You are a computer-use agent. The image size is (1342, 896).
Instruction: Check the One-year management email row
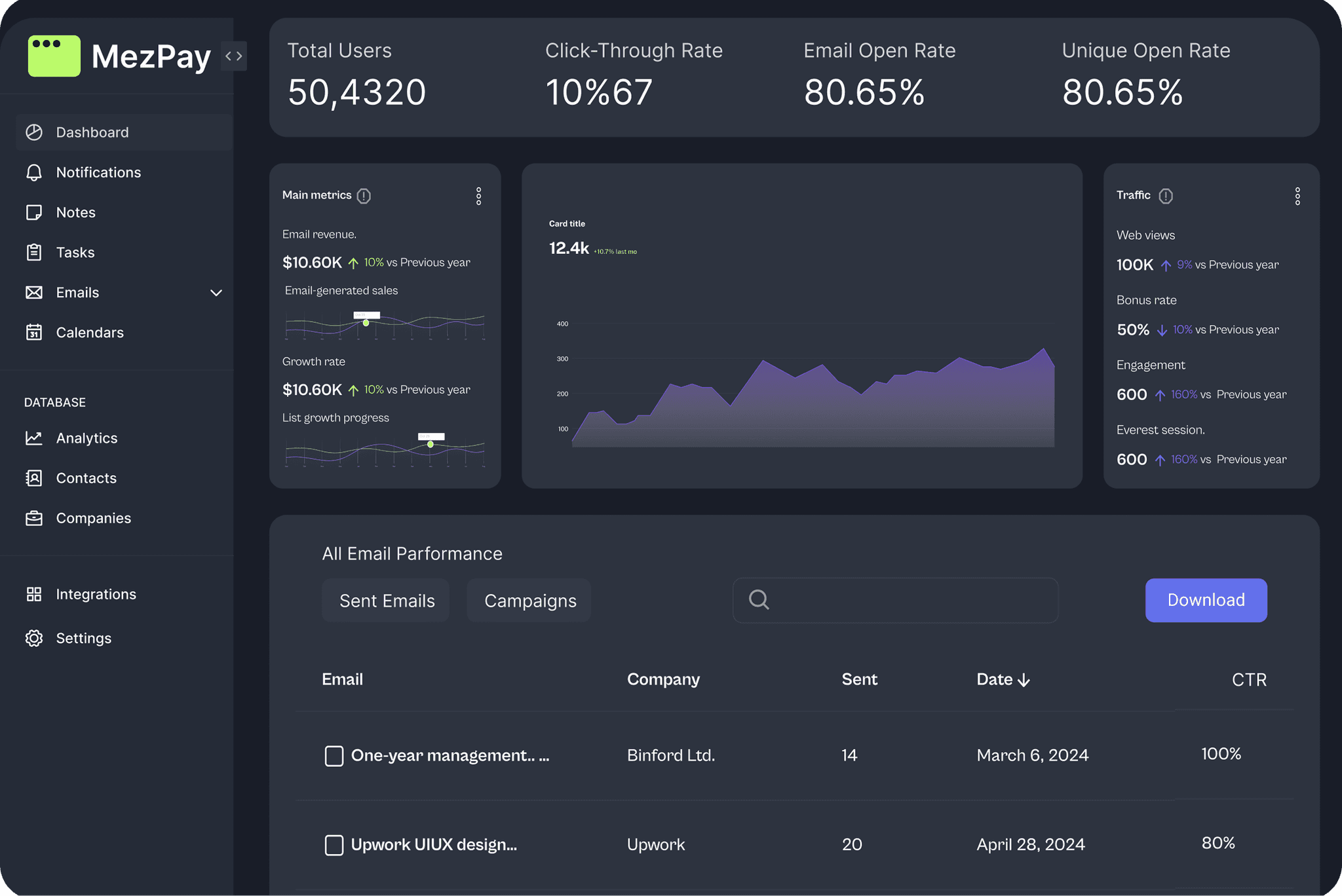[334, 755]
